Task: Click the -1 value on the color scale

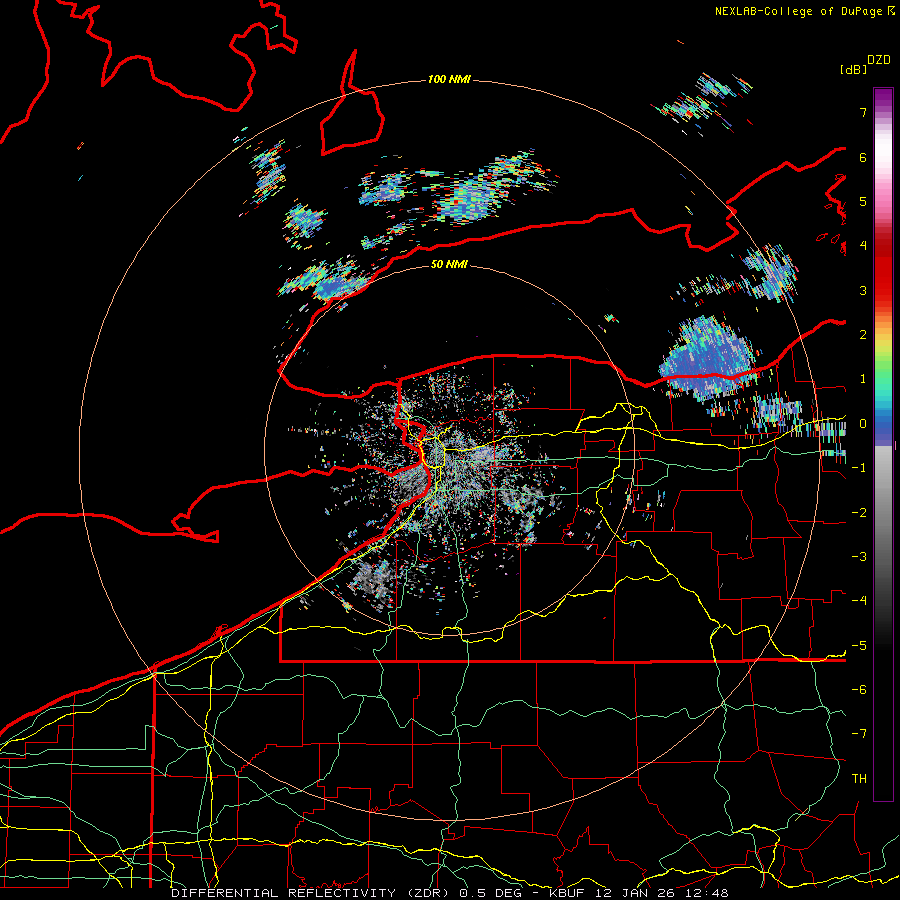Action: click(859, 468)
